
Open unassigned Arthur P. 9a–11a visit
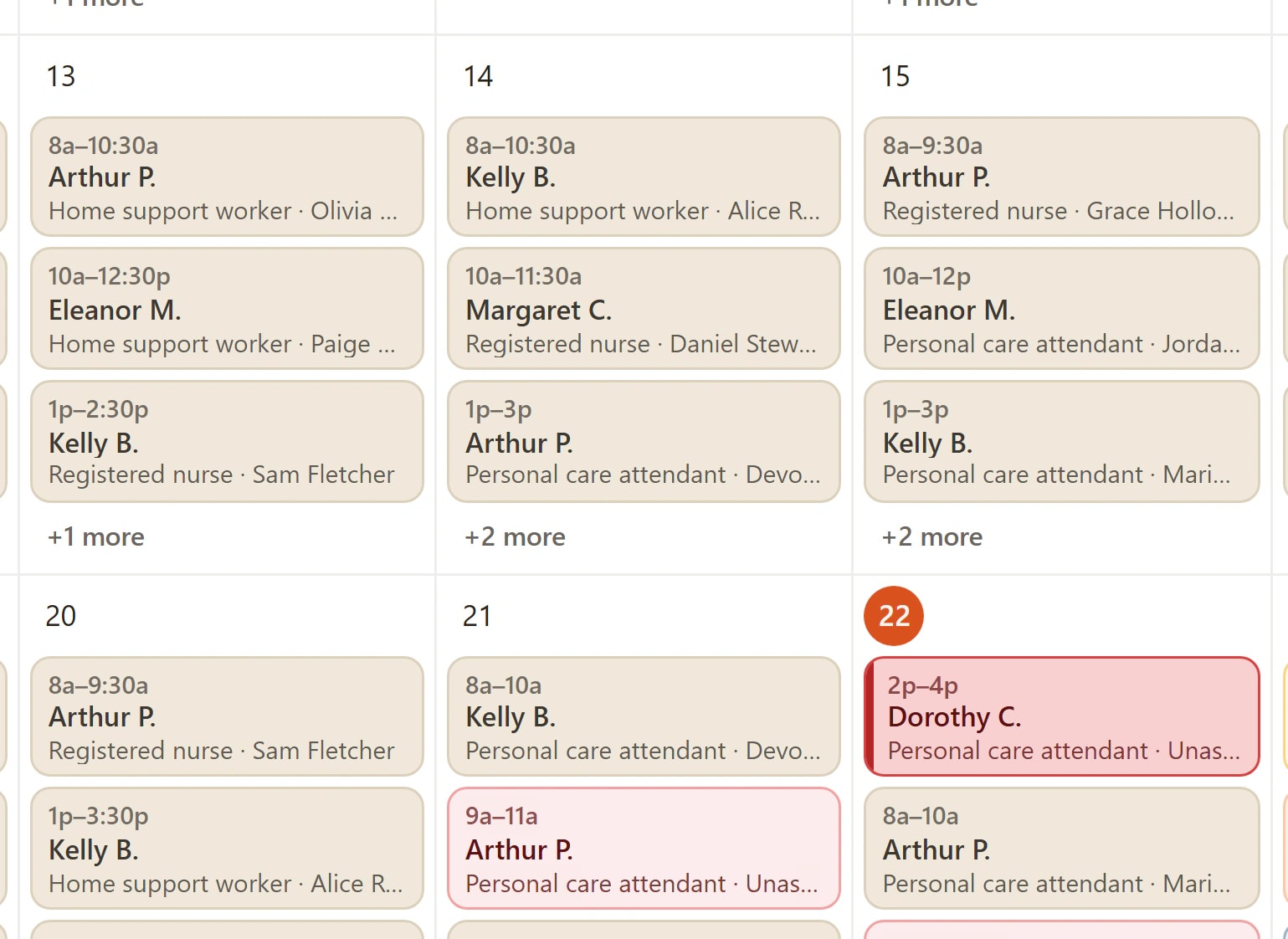coord(644,848)
